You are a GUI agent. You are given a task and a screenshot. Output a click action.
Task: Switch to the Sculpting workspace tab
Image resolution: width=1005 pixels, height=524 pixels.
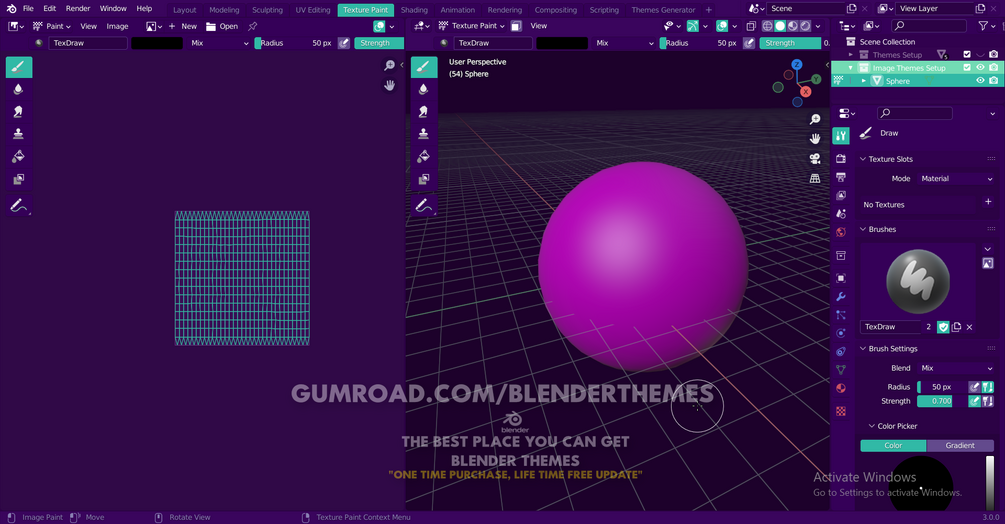click(267, 10)
